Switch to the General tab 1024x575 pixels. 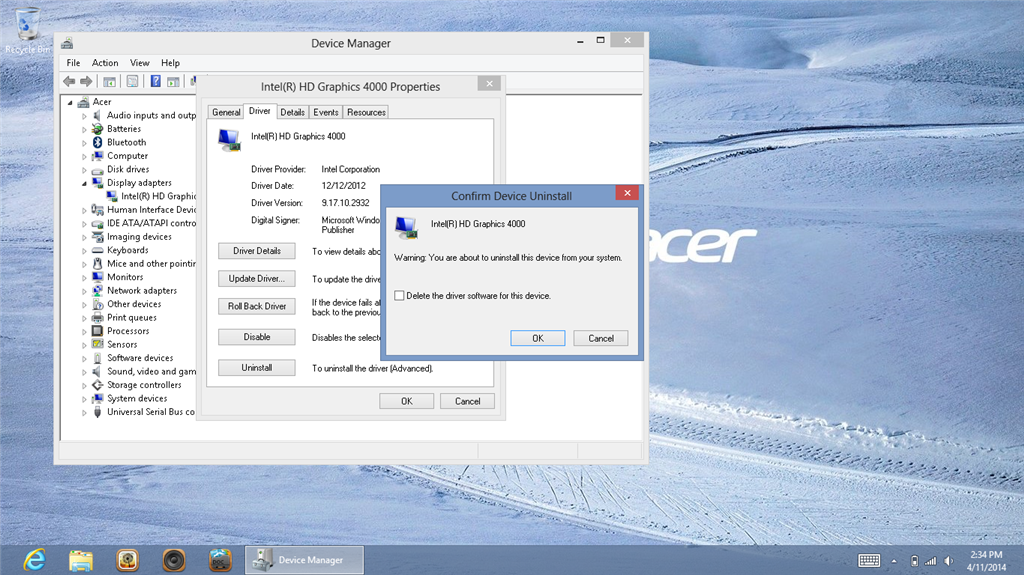(226, 112)
